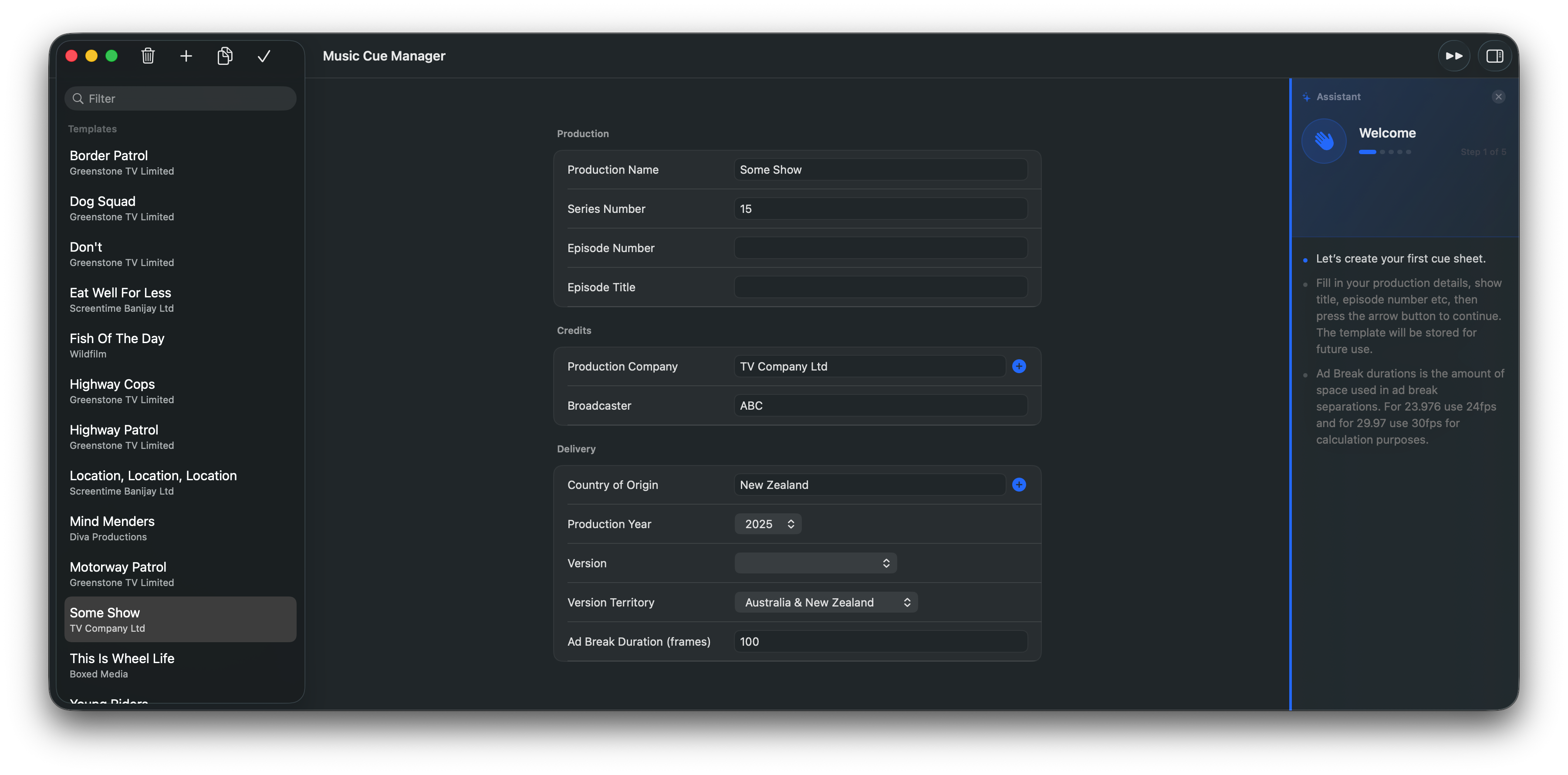Image resolution: width=1568 pixels, height=775 pixels.
Task: Click the Assistant sparkle icon
Action: pyautogui.click(x=1306, y=96)
